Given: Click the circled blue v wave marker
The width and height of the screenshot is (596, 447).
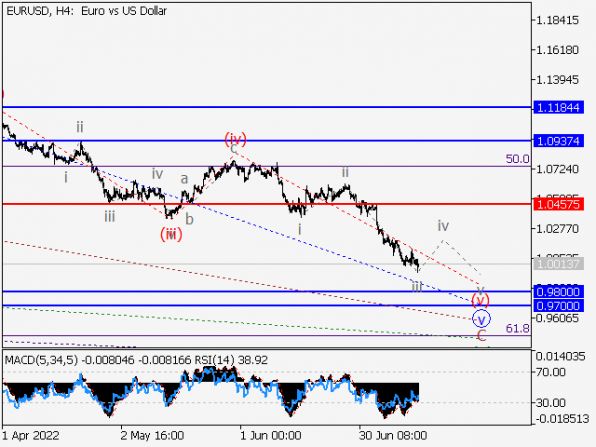Looking at the screenshot, I should (x=481, y=319).
